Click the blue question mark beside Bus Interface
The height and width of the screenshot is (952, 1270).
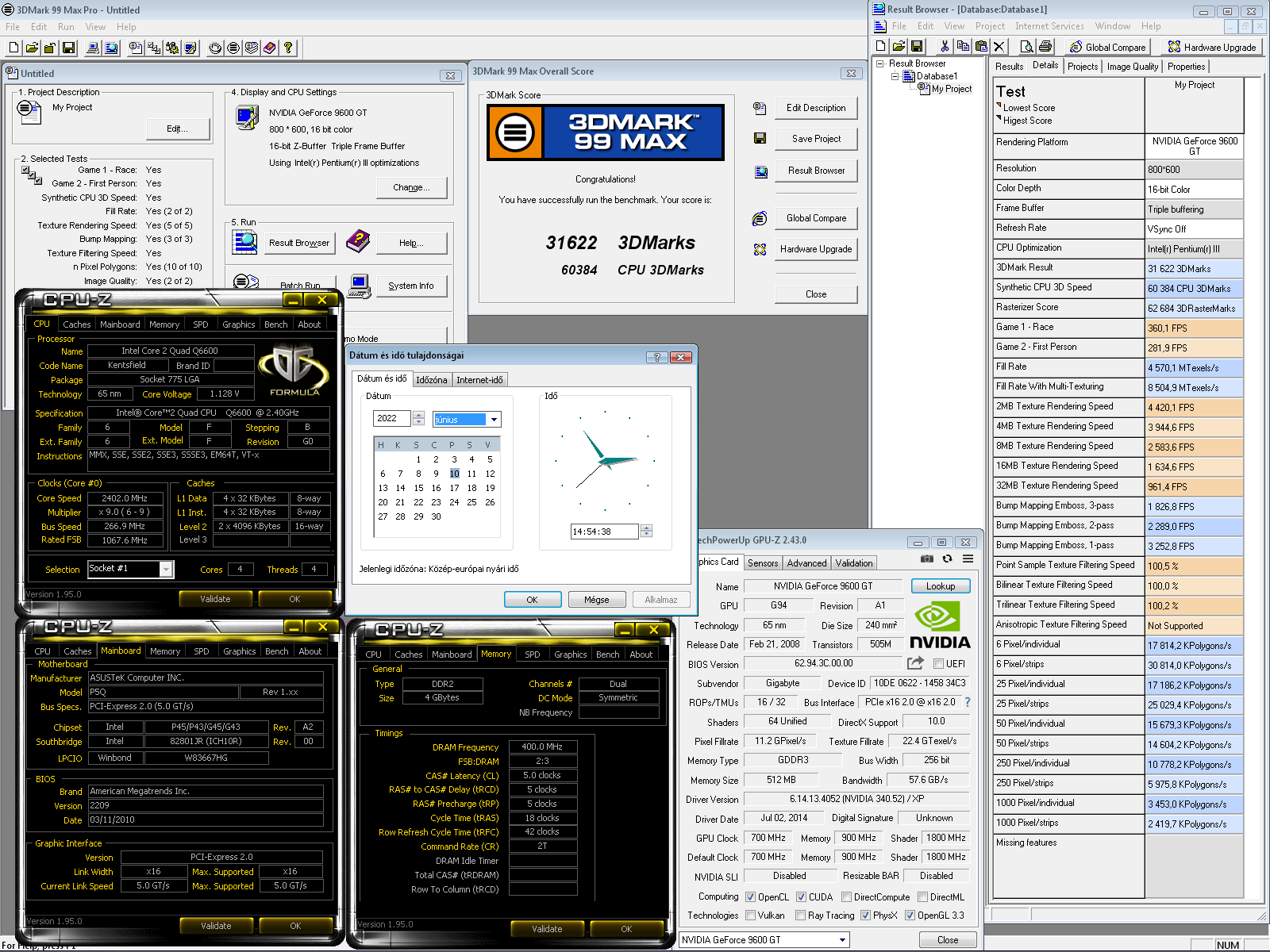pyautogui.click(x=968, y=702)
